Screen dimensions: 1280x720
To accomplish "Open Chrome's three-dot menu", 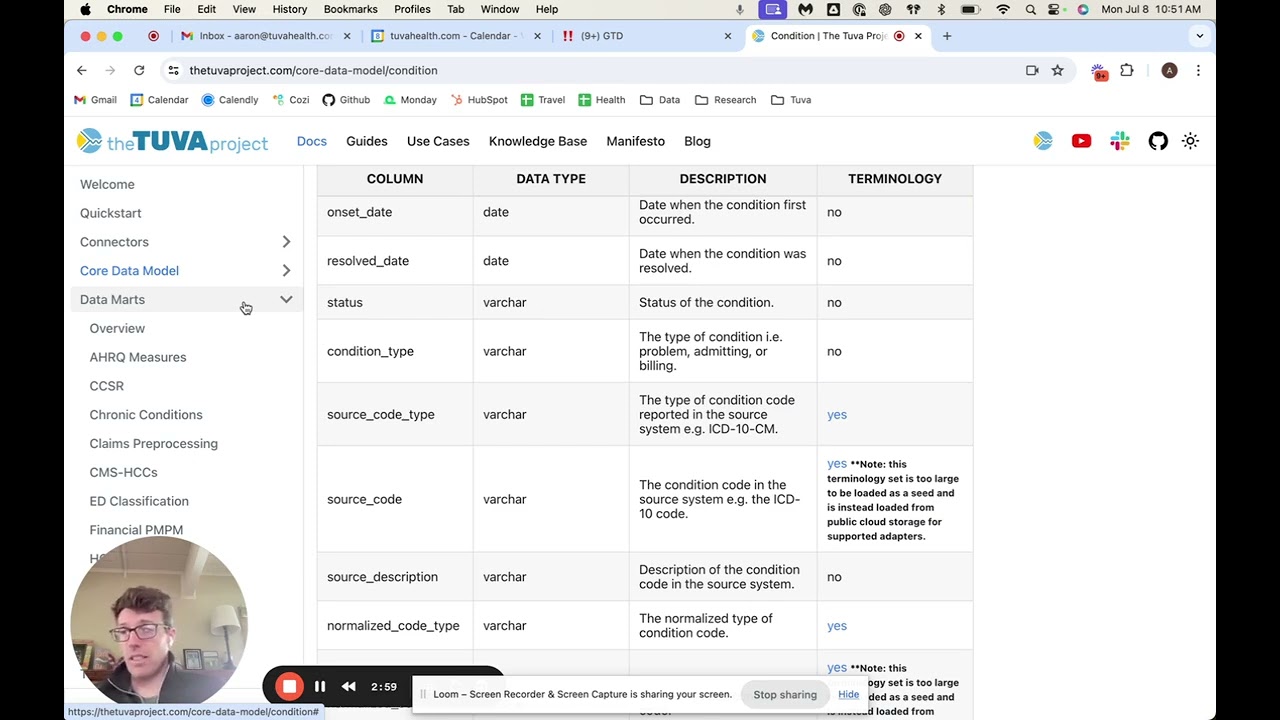I will 1198,70.
